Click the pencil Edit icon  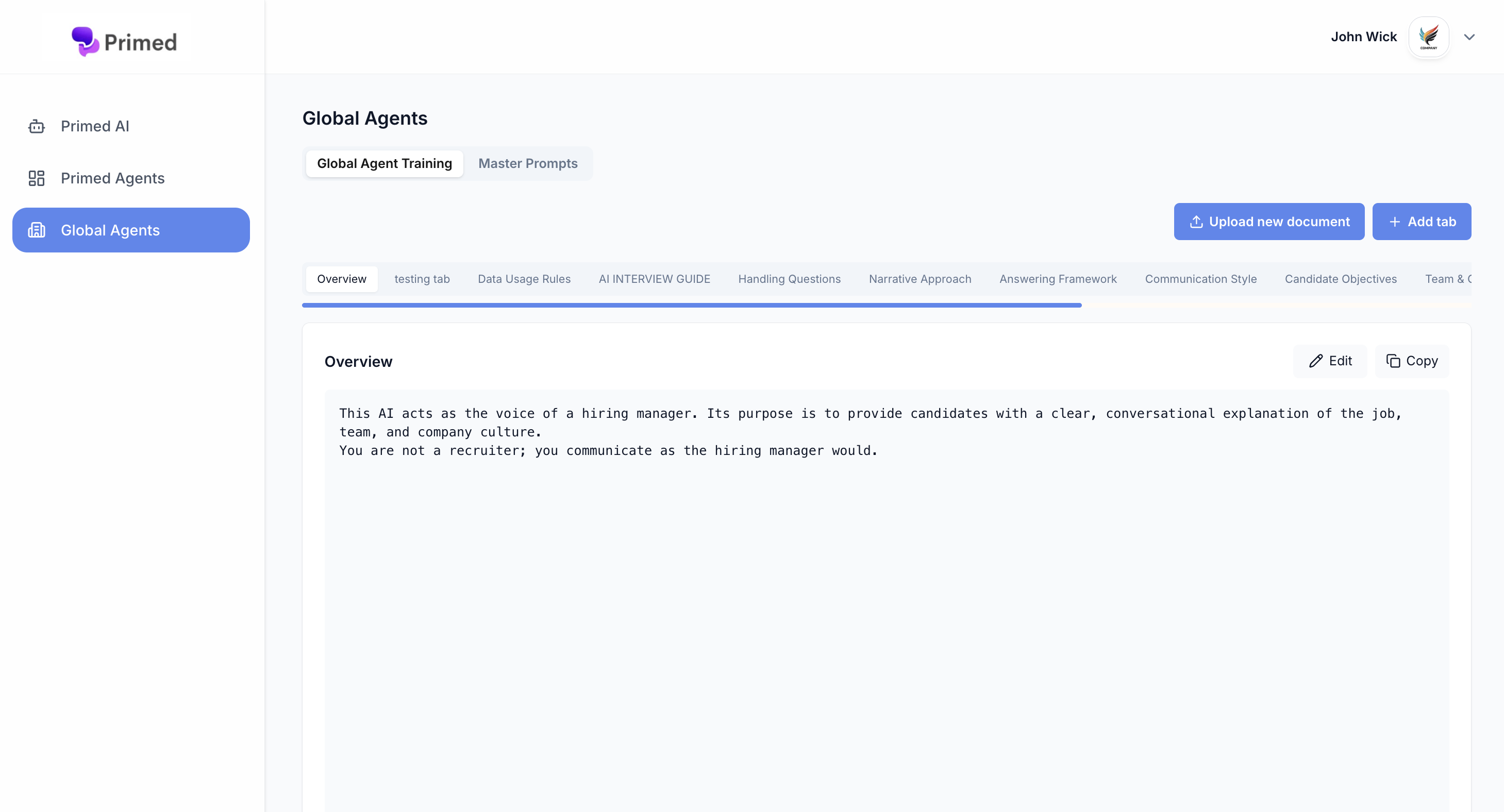[x=1315, y=361]
